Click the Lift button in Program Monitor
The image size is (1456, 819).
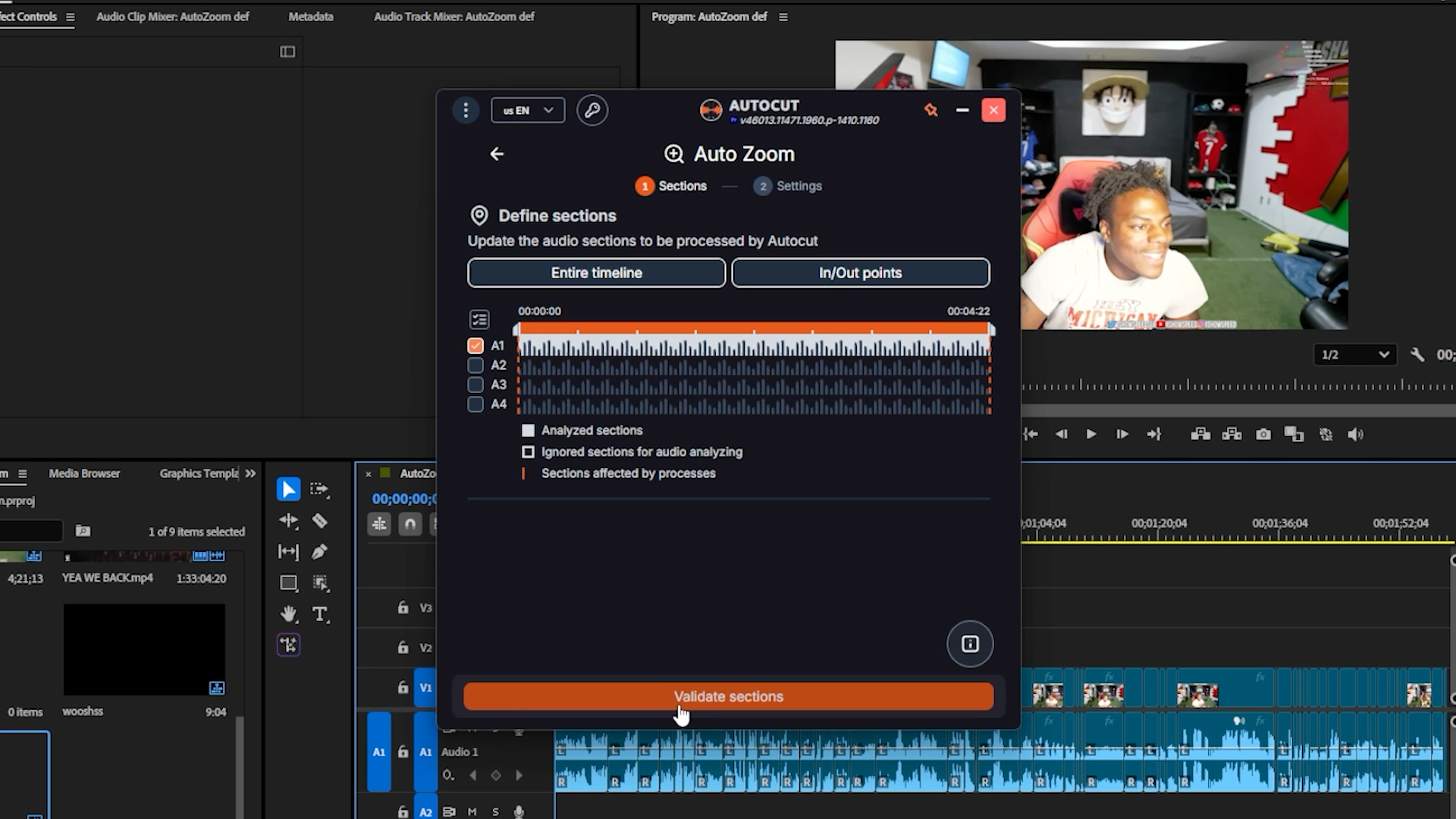coord(1200,435)
